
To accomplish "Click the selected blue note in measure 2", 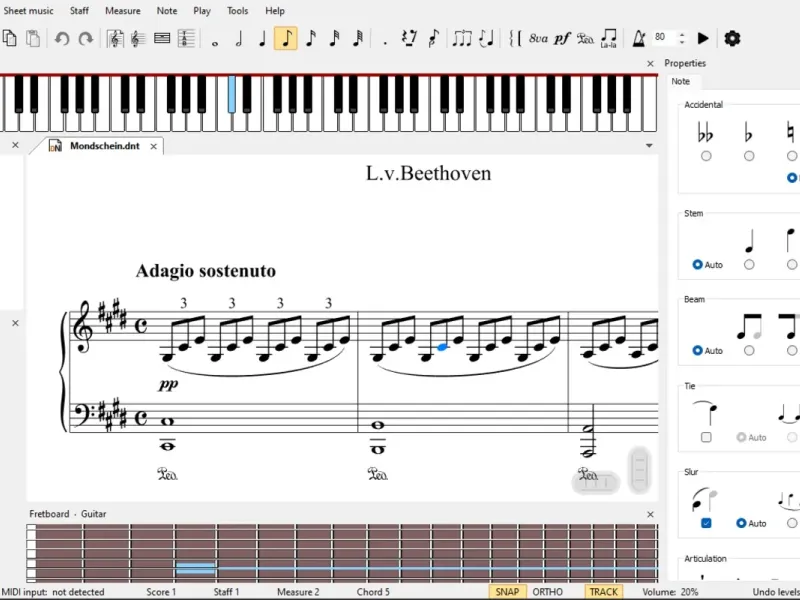I will point(442,347).
